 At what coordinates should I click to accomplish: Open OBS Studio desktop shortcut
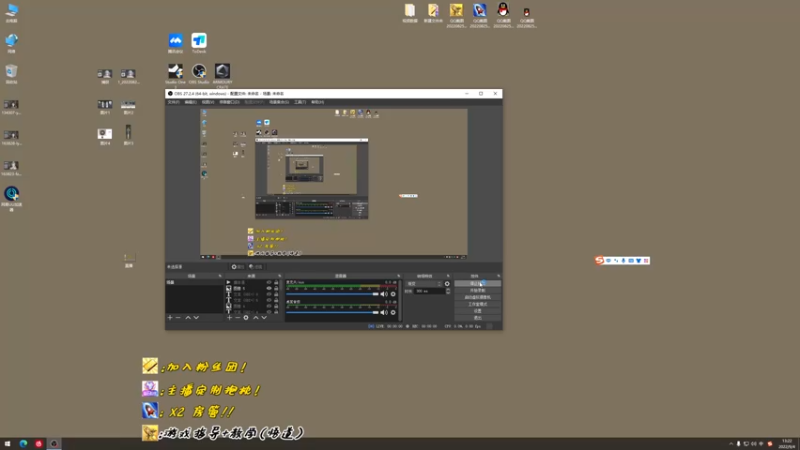point(199,74)
